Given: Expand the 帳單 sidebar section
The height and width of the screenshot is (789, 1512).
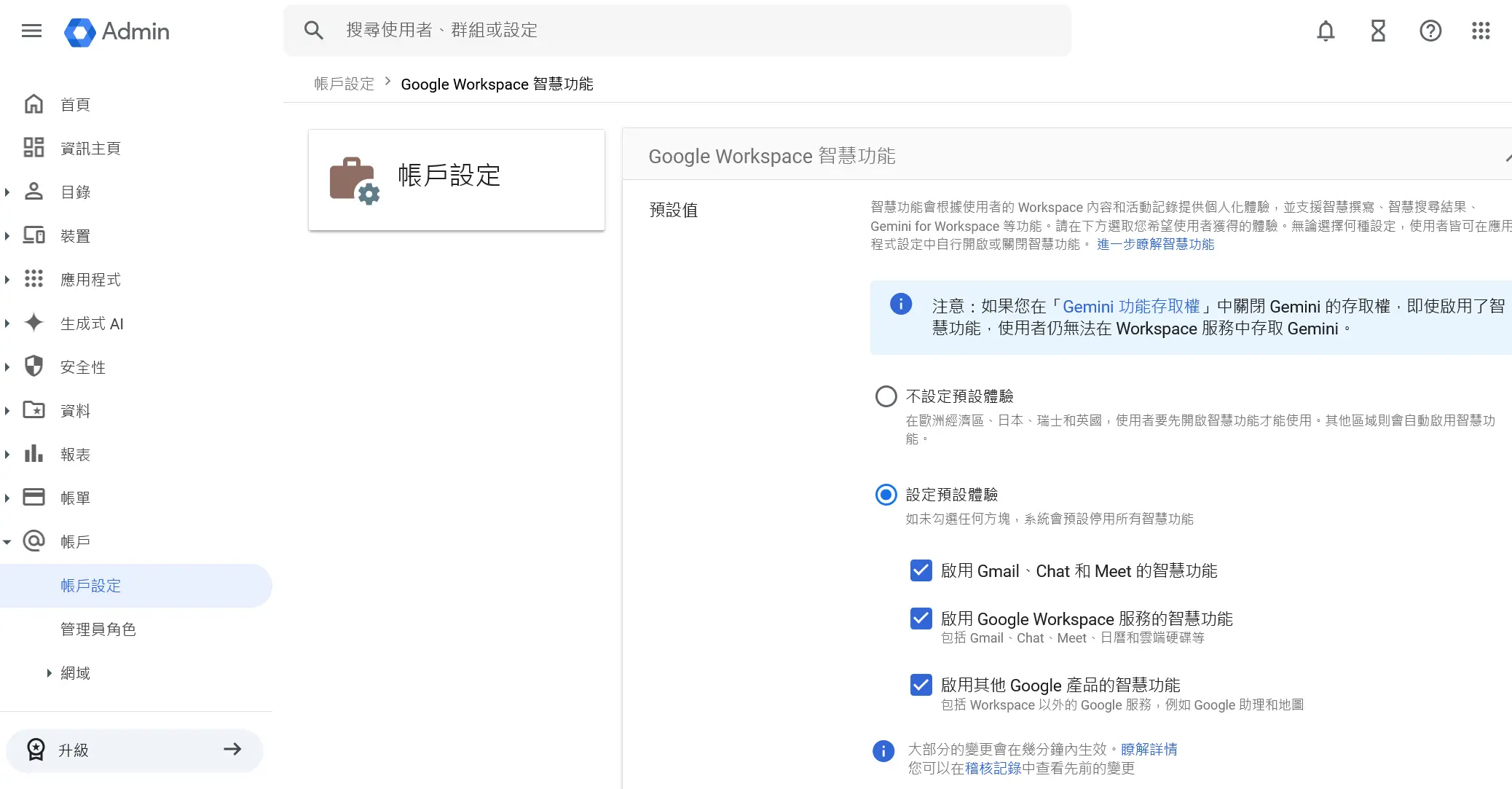Looking at the screenshot, I should [x=7, y=498].
